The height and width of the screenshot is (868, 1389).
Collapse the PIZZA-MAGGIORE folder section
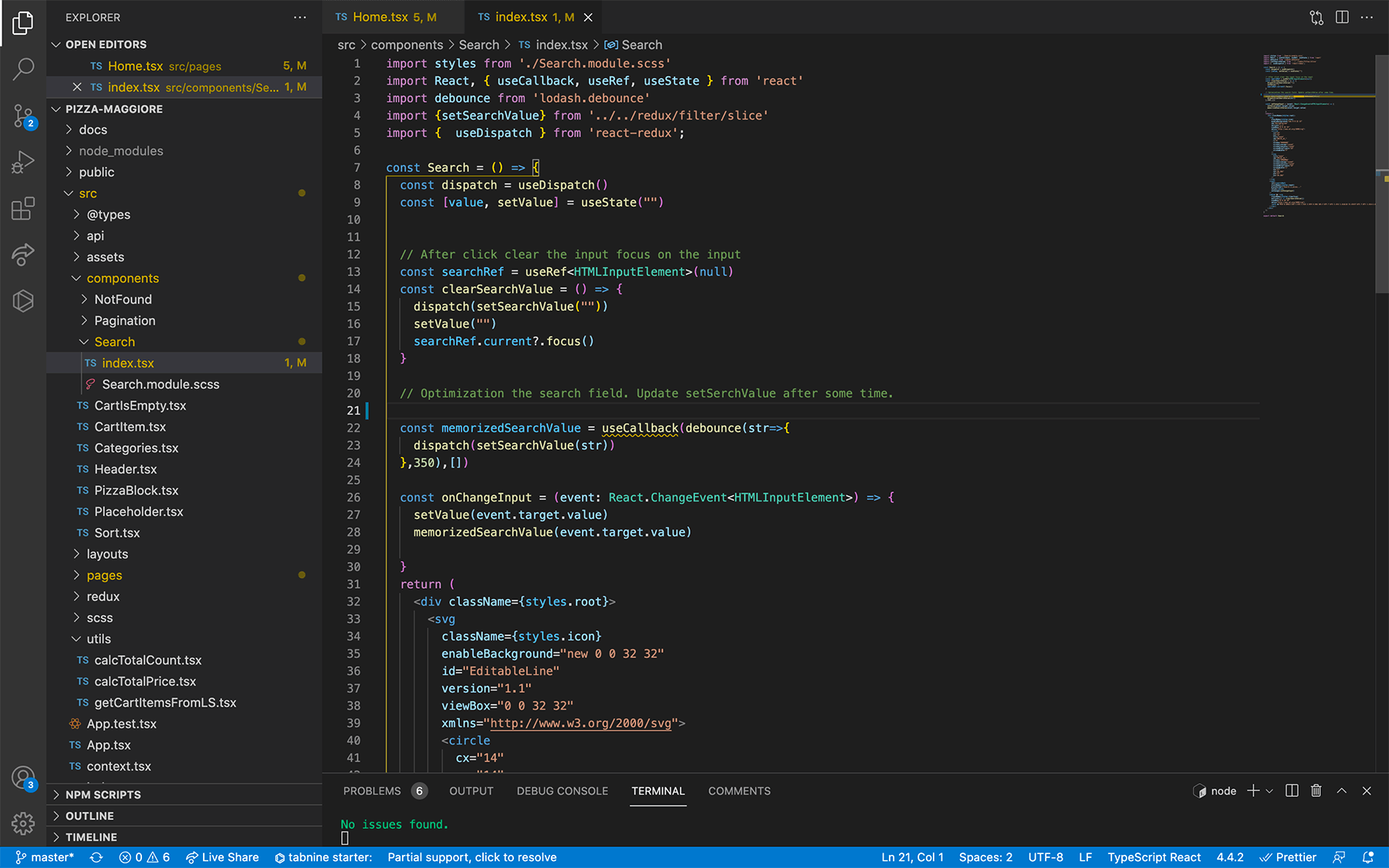(184, 109)
